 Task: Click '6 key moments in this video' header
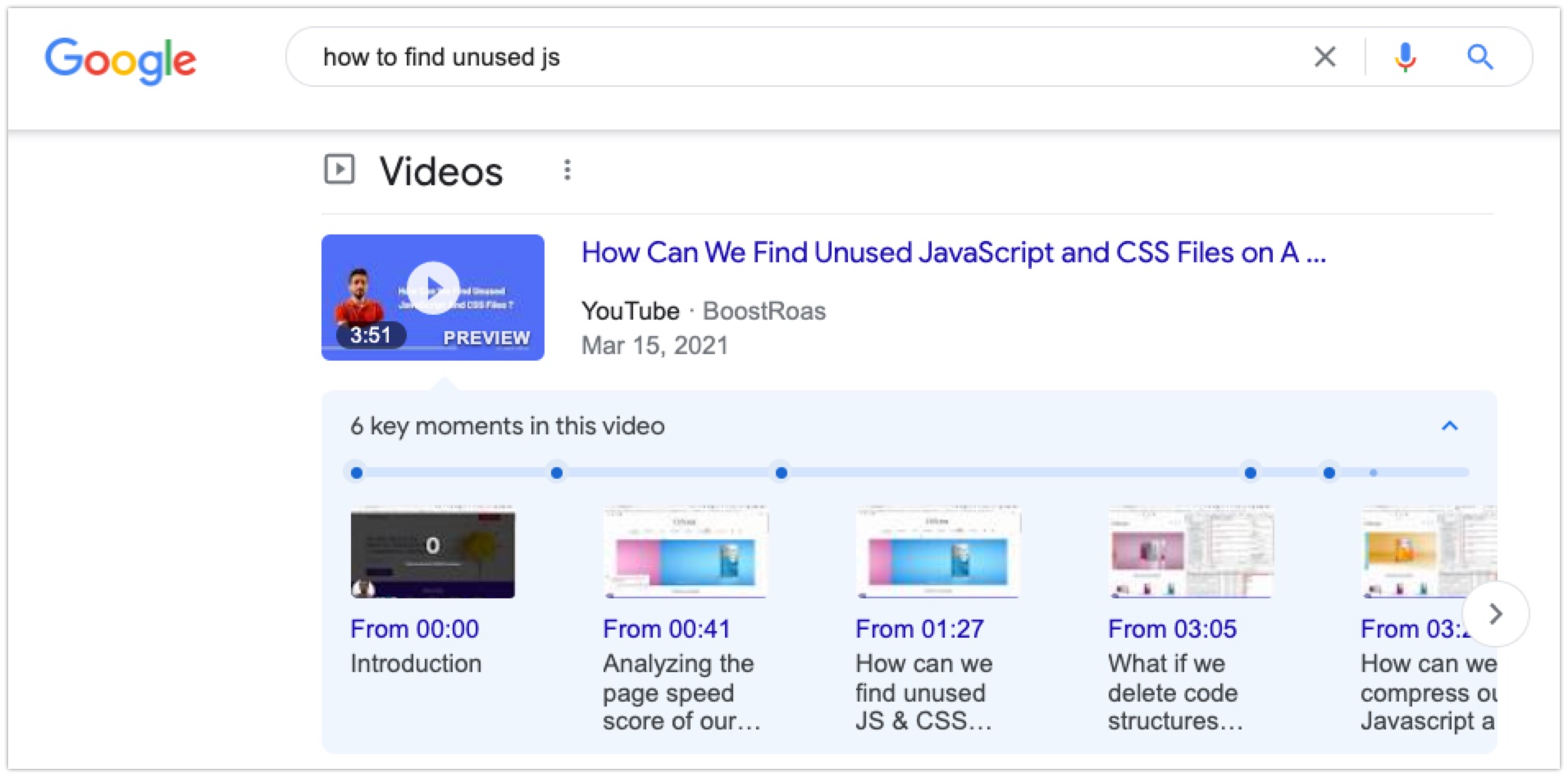pyautogui.click(x=508, y=425)
